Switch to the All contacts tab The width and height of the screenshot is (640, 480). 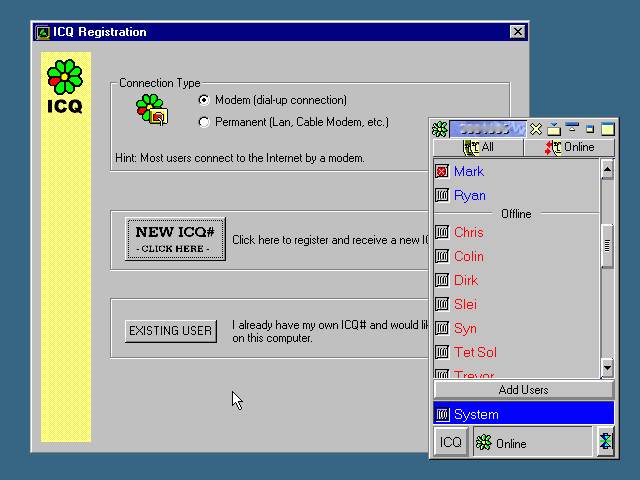point(478,147)
